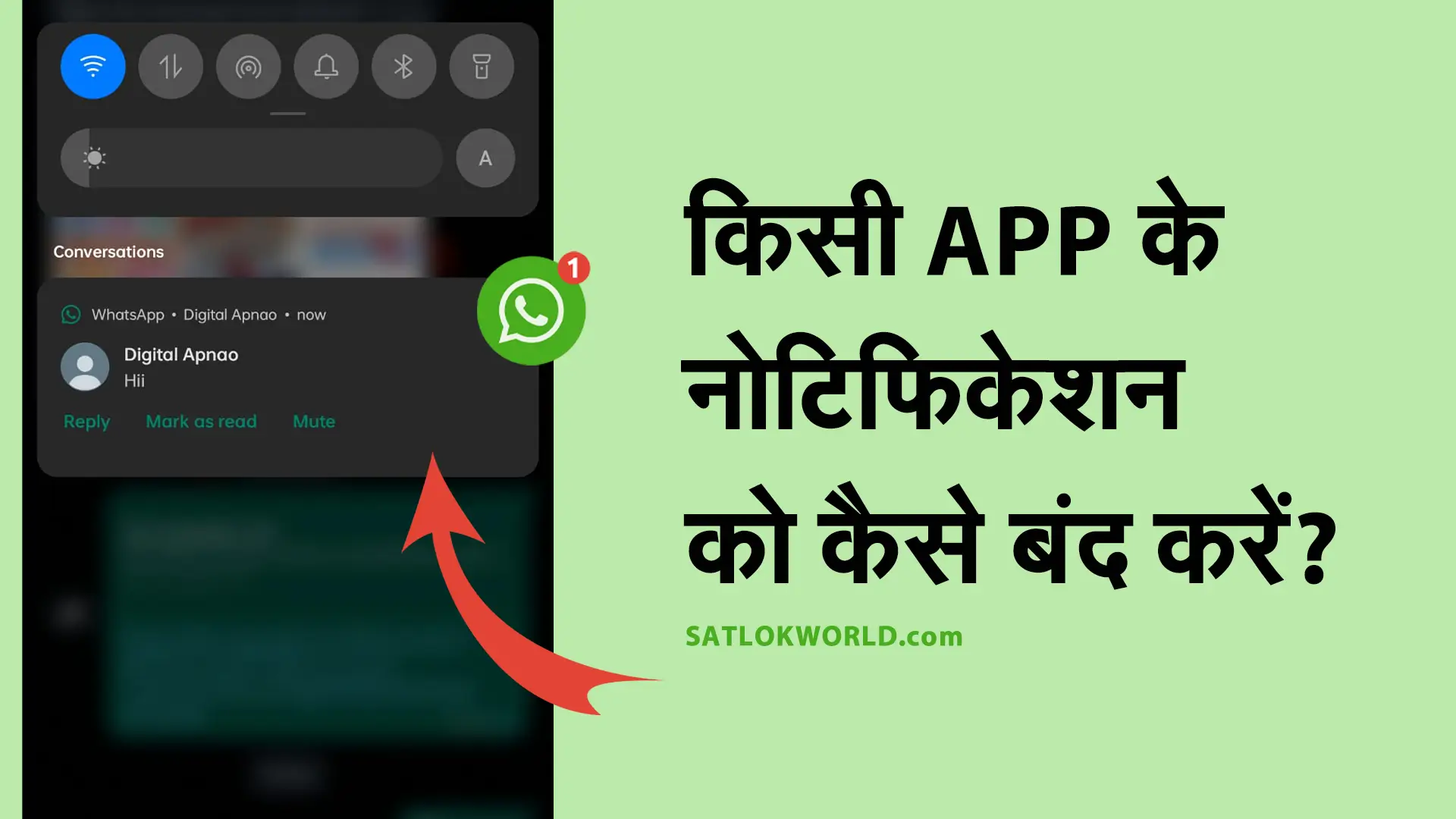Expand Conversations section in notification shade

pos(108,252)
